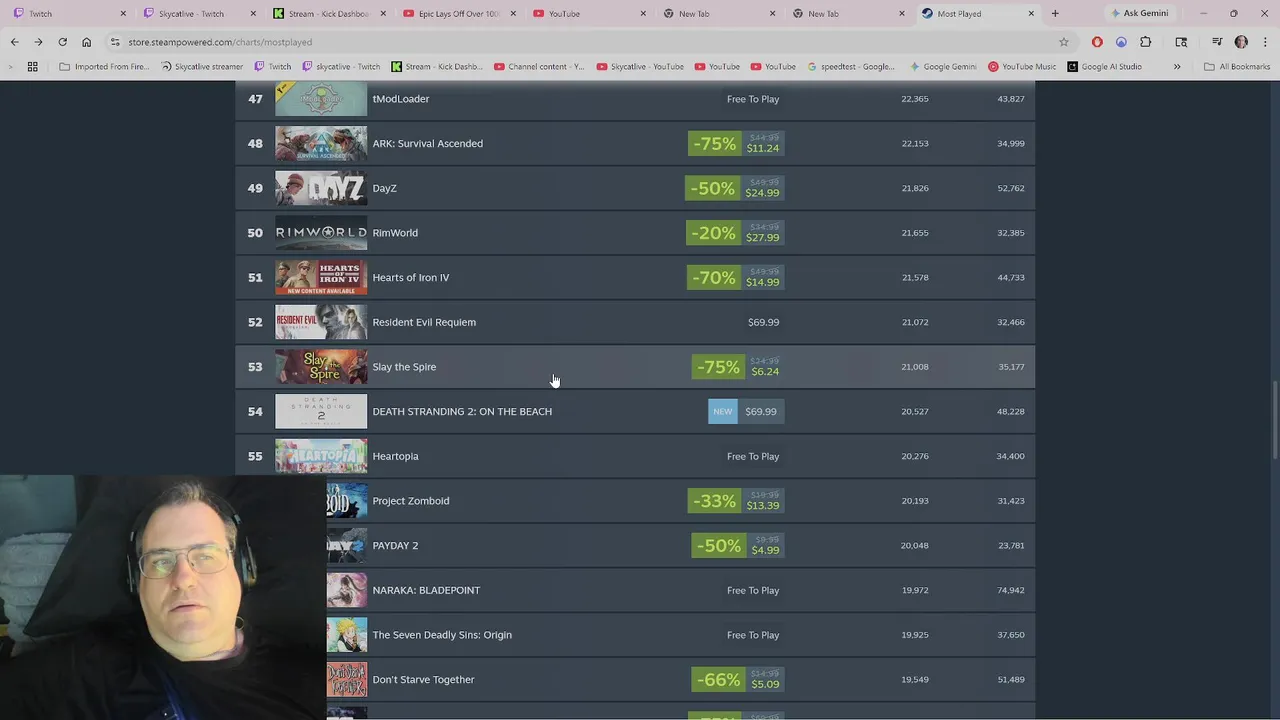Open the Heartopia game thumbnail
Image resolution: width=1280 pixels, height=720 pixels.
pyautogui.click(x=321, y=456)
